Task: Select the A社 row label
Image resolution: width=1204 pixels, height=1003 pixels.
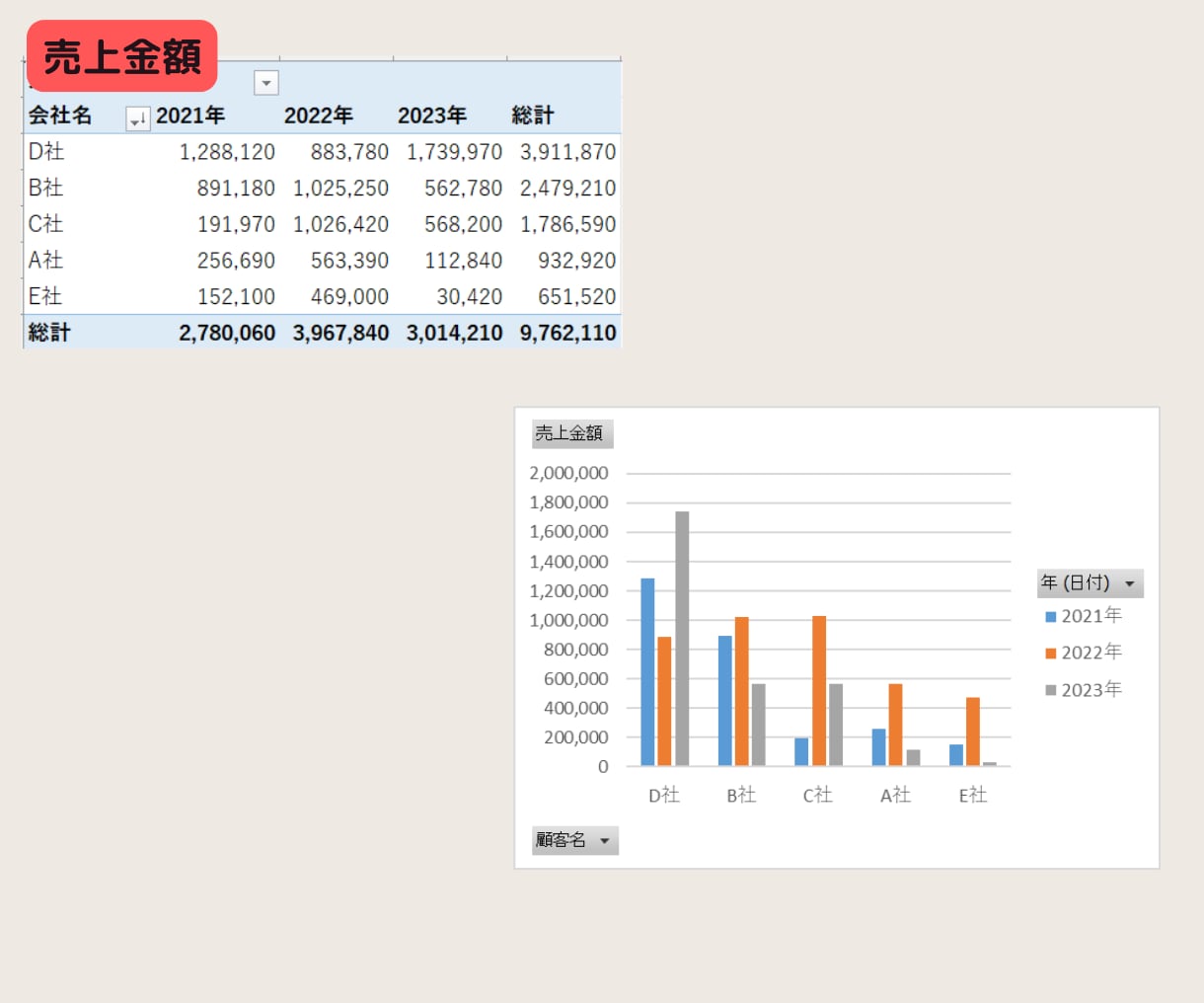Action: [46, 260]
